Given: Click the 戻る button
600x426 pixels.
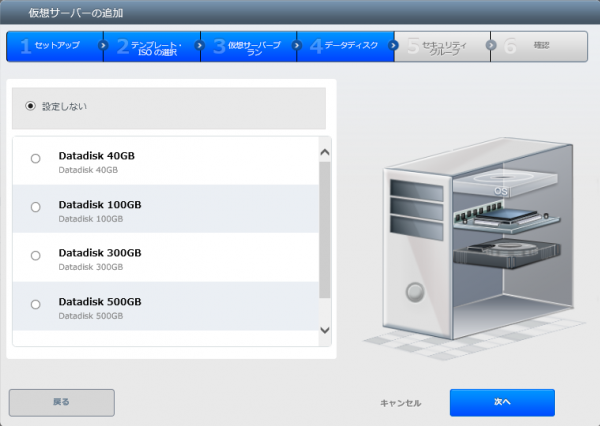Looking at the screenshot, I should pyautogui.click(x=61, y=402).
